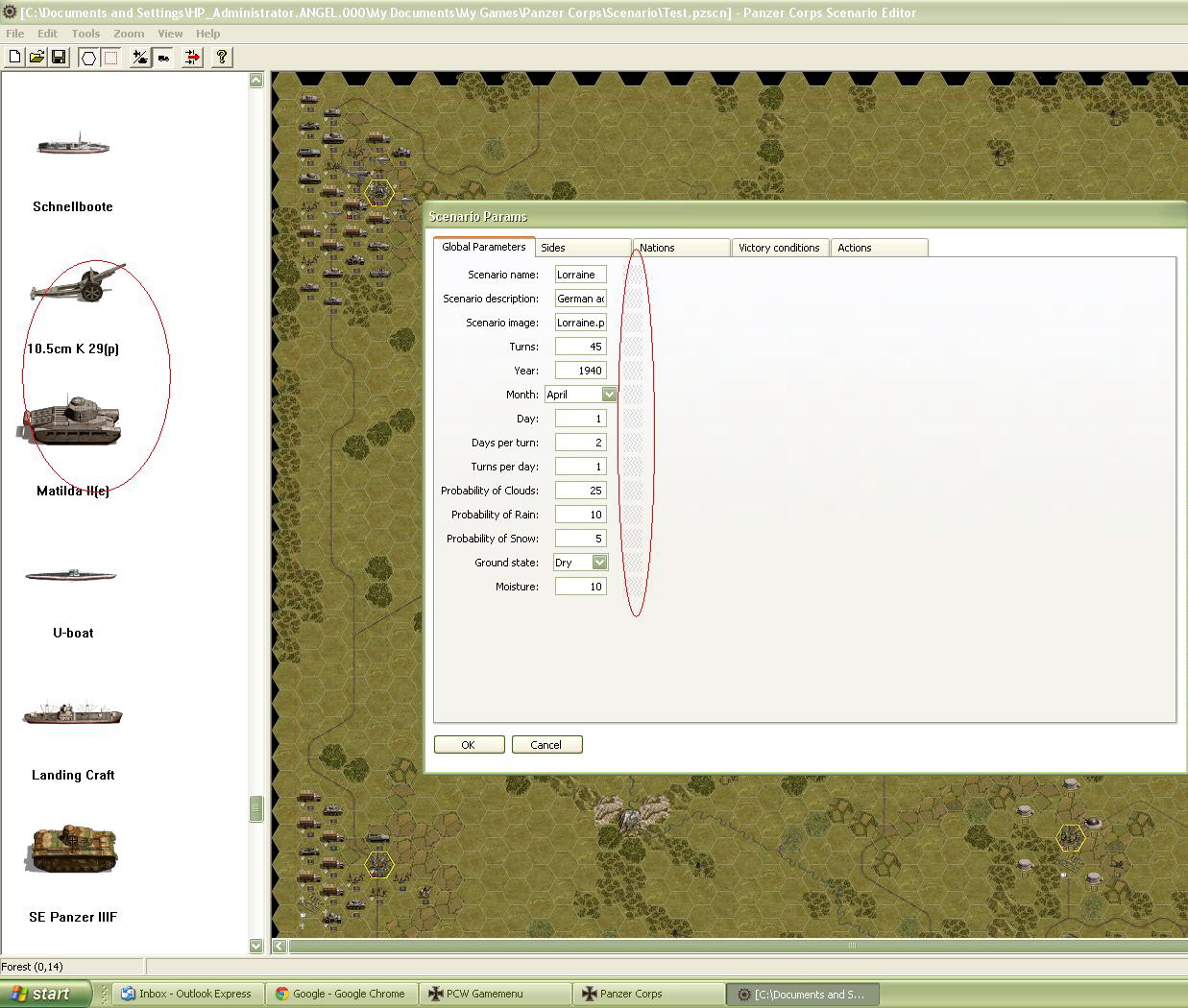
Task: Open the Windows start menu
Action: (45, 994)
